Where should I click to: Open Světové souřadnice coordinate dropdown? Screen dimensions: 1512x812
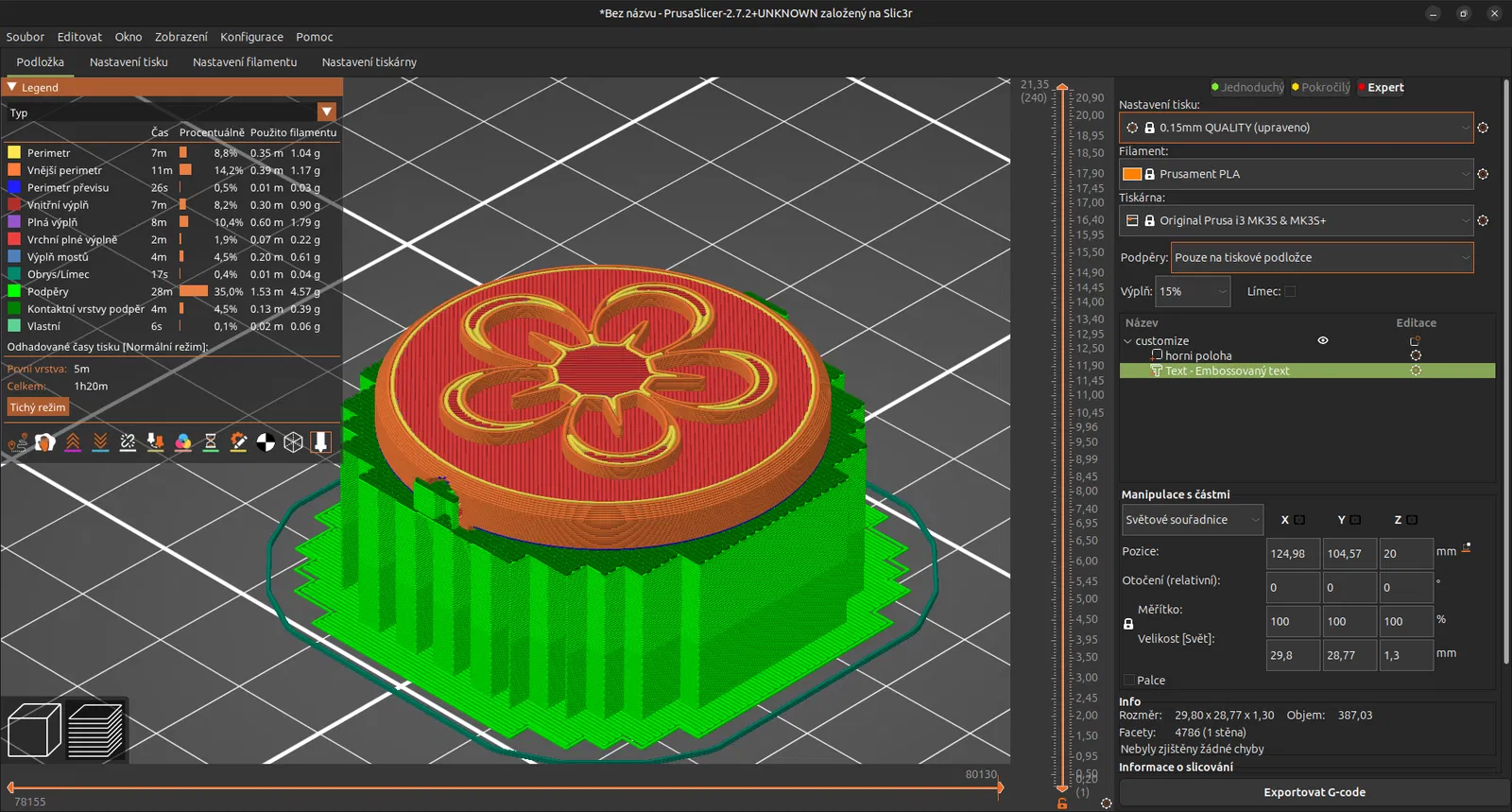[1193, 520]
